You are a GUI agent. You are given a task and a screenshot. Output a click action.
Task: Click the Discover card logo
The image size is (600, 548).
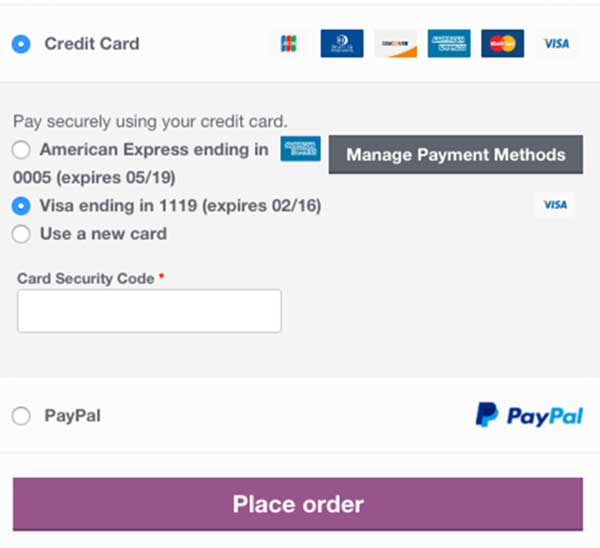[x=395, y=44]
